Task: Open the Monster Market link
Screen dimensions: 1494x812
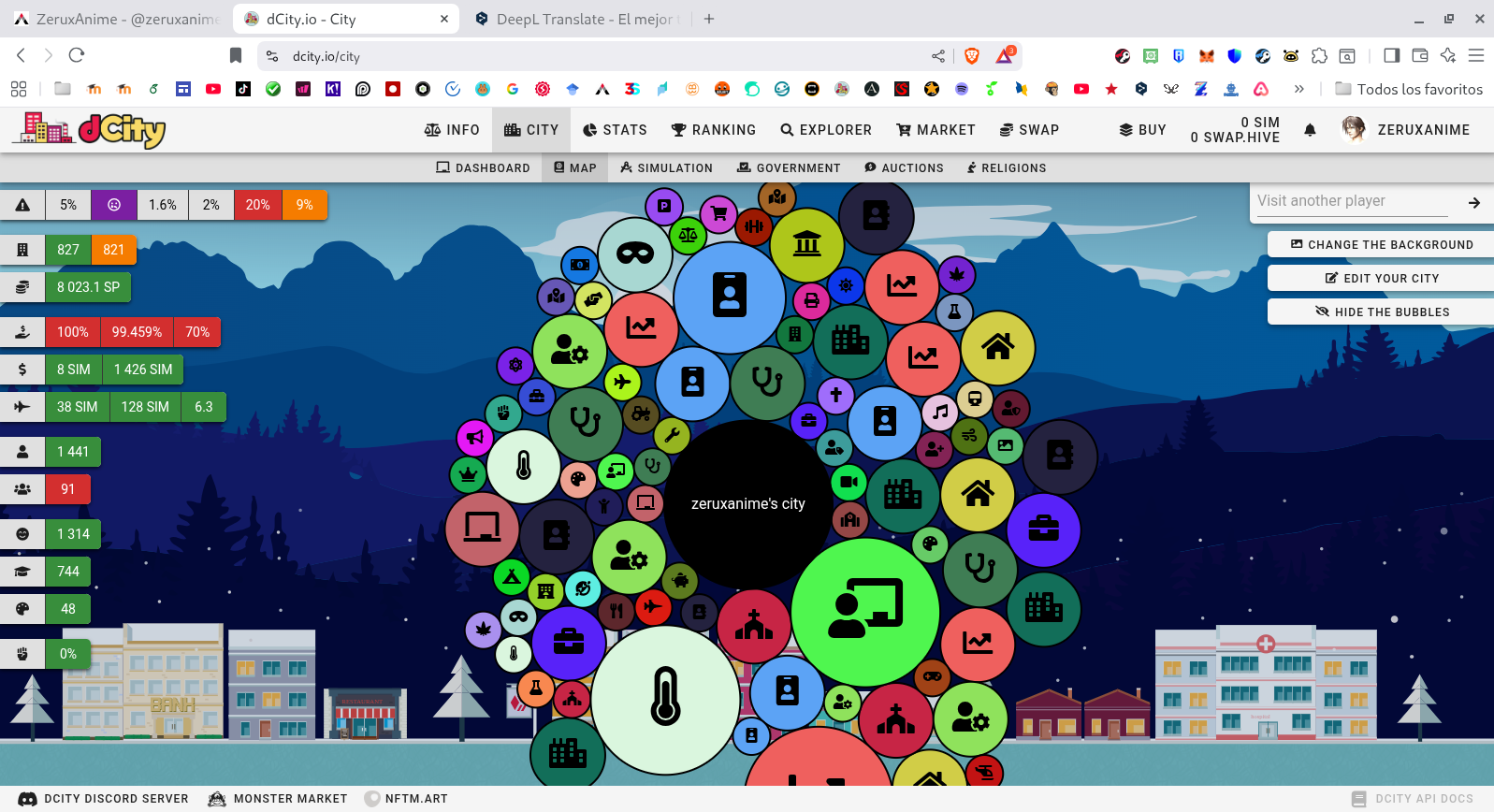Action: pos(278,799)
